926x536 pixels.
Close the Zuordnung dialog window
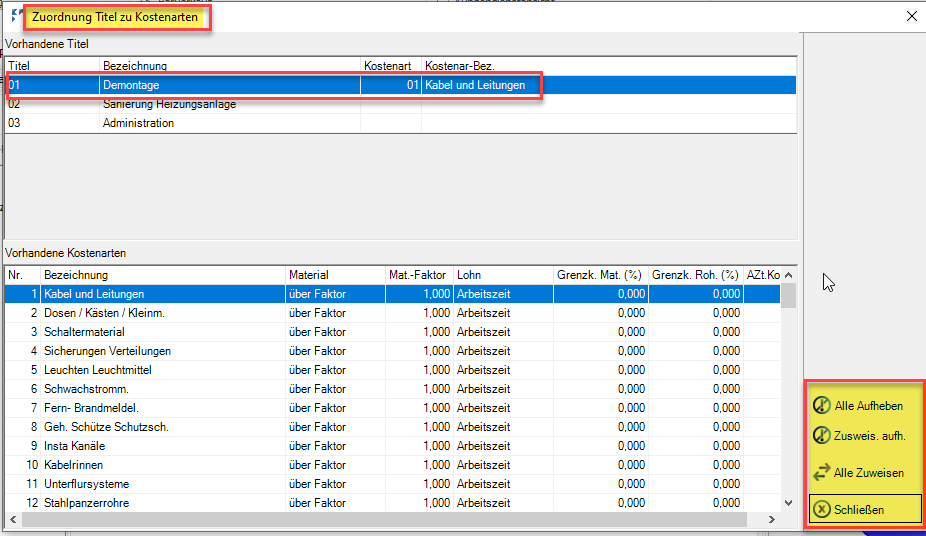[911, 16]
